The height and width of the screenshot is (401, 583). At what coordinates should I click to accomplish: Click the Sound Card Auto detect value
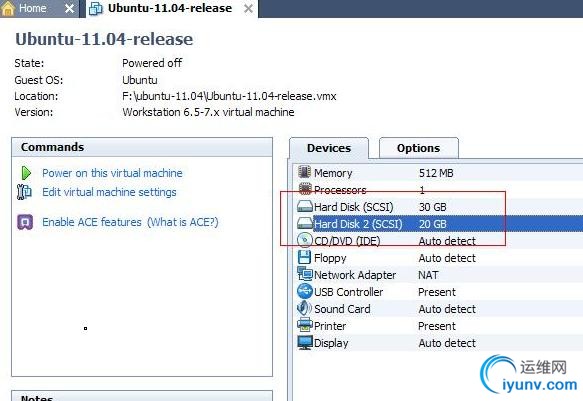(x=447, y=309)
